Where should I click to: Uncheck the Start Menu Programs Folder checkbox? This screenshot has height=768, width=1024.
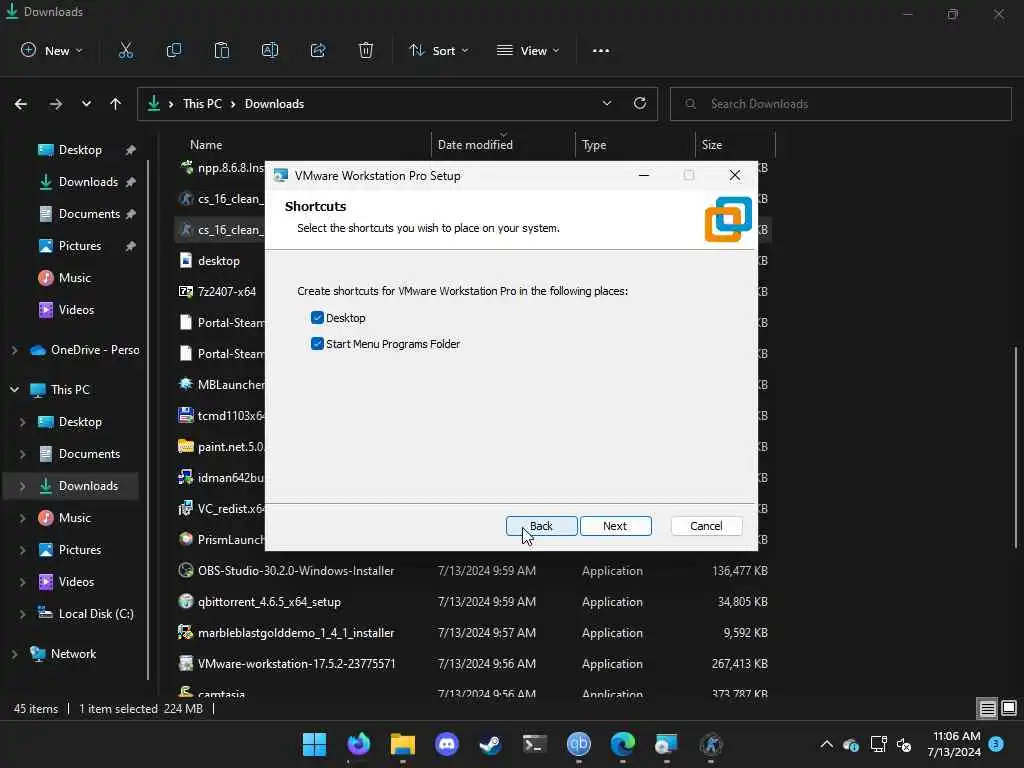(x=317, y=344)
